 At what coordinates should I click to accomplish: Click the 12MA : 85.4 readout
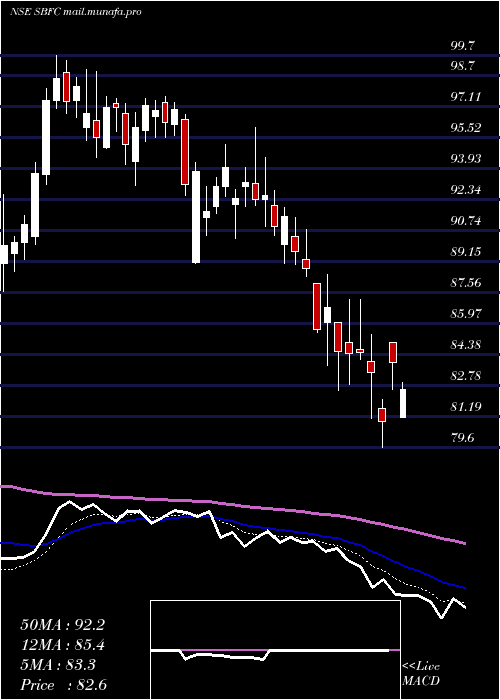click(62, 645)
